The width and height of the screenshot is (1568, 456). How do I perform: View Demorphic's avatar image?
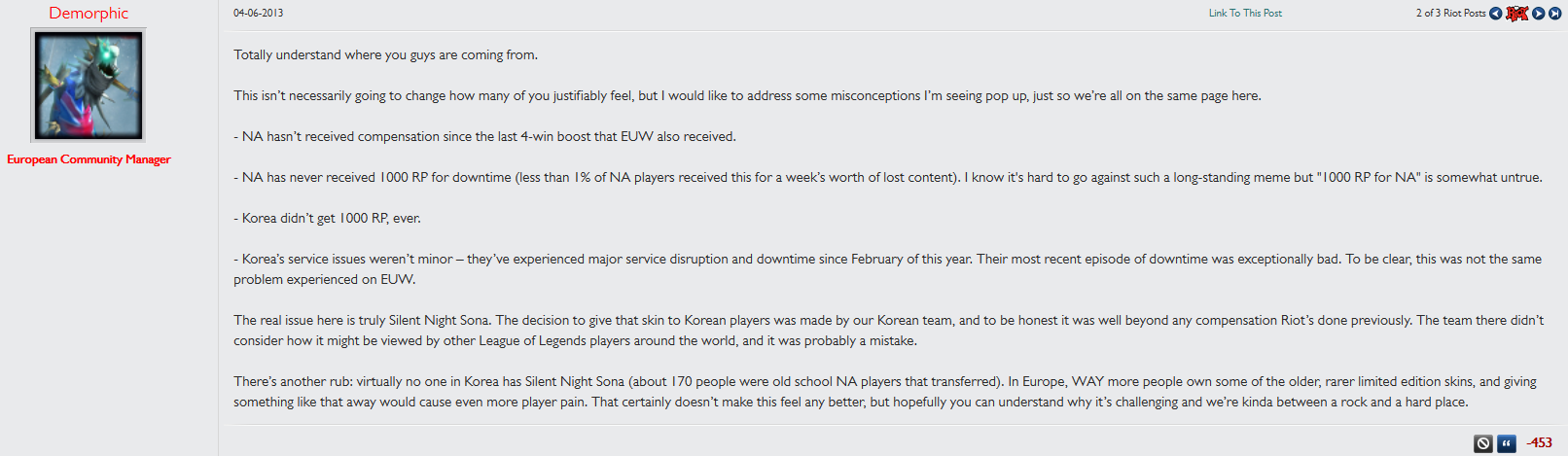[x=89, y=85]
